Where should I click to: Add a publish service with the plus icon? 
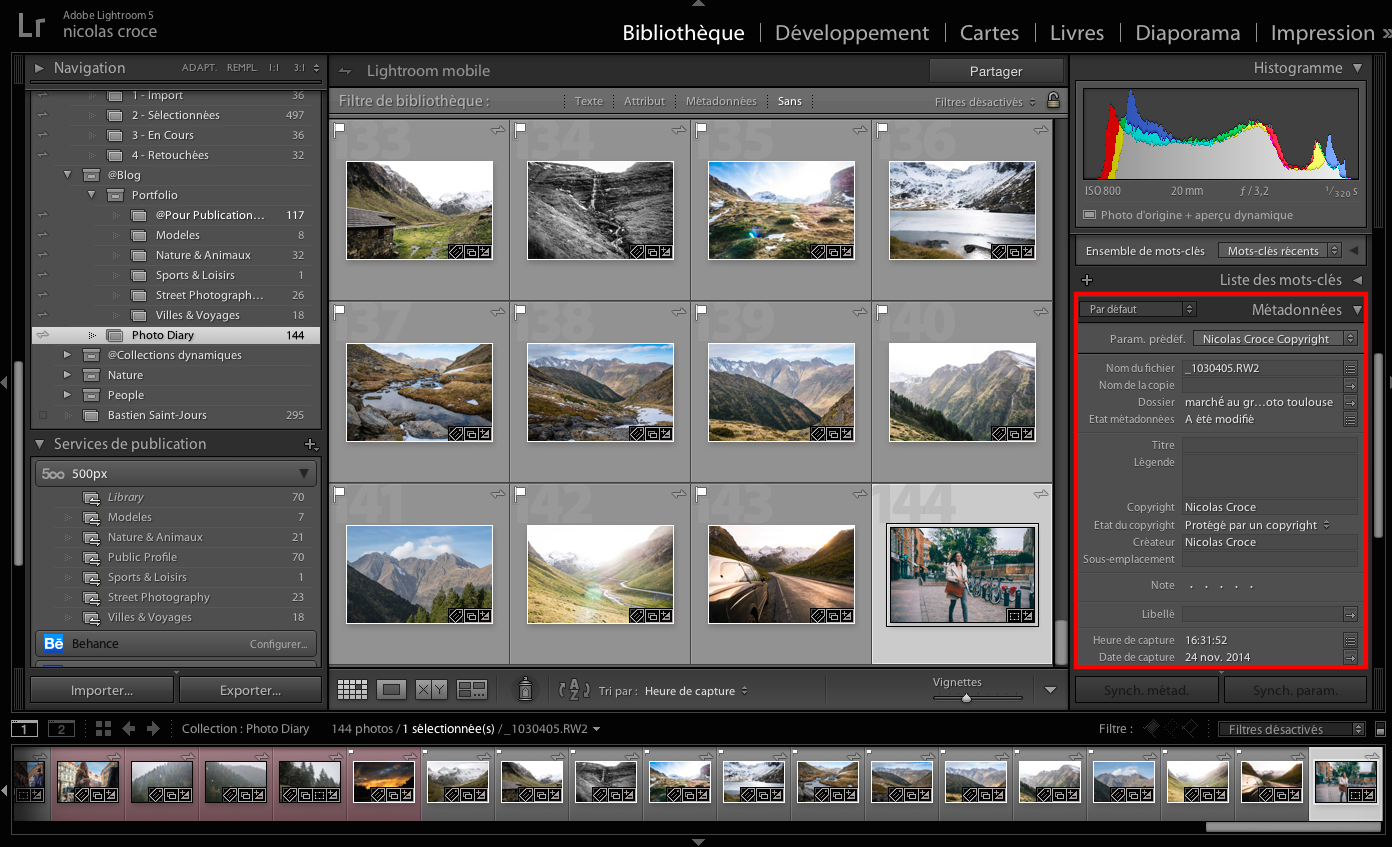click(310, 444)
